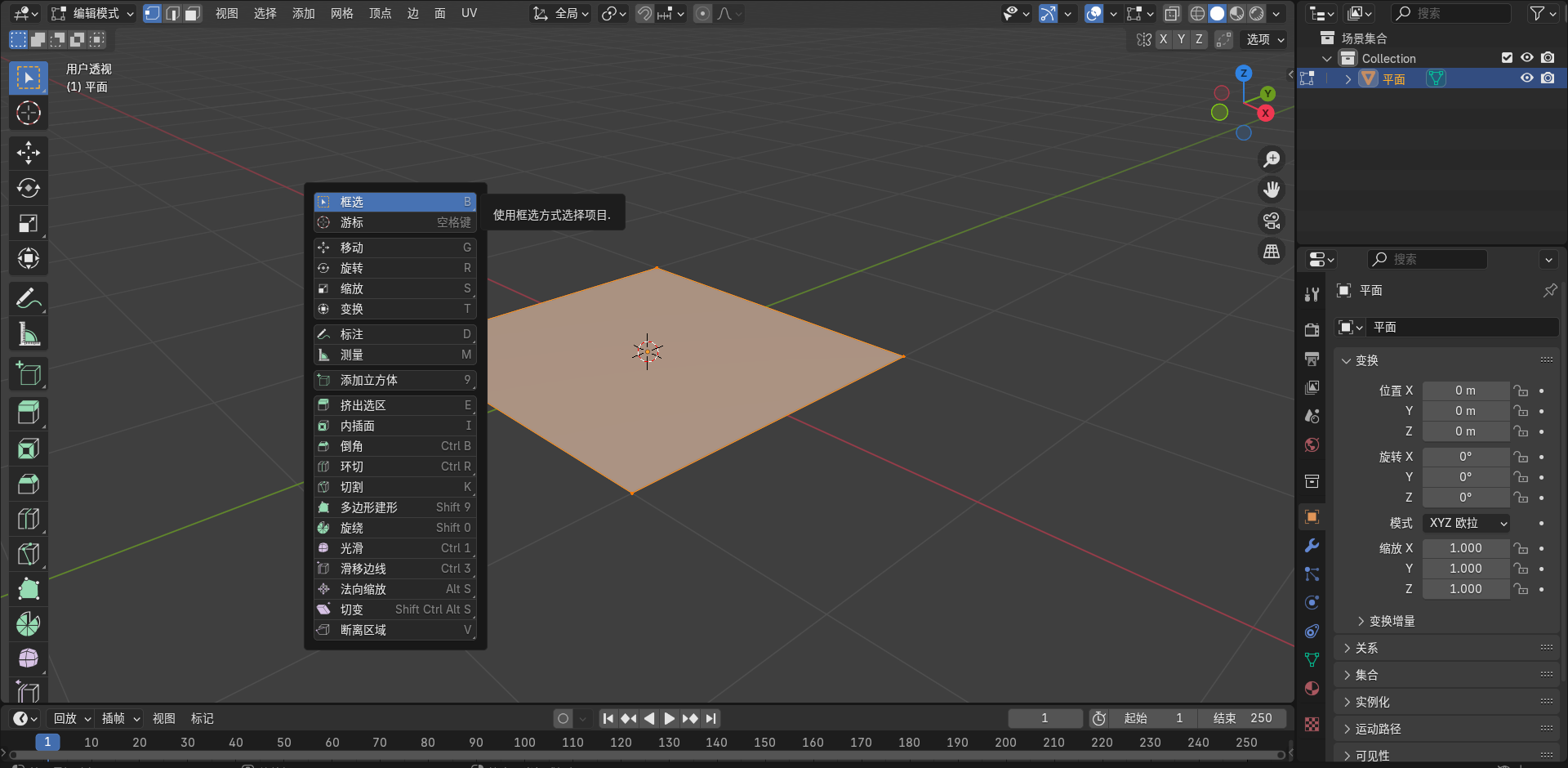Toggle X-ray display in header
The height and width of the screenshot is (768, 1568).
tap(1172, 13)
